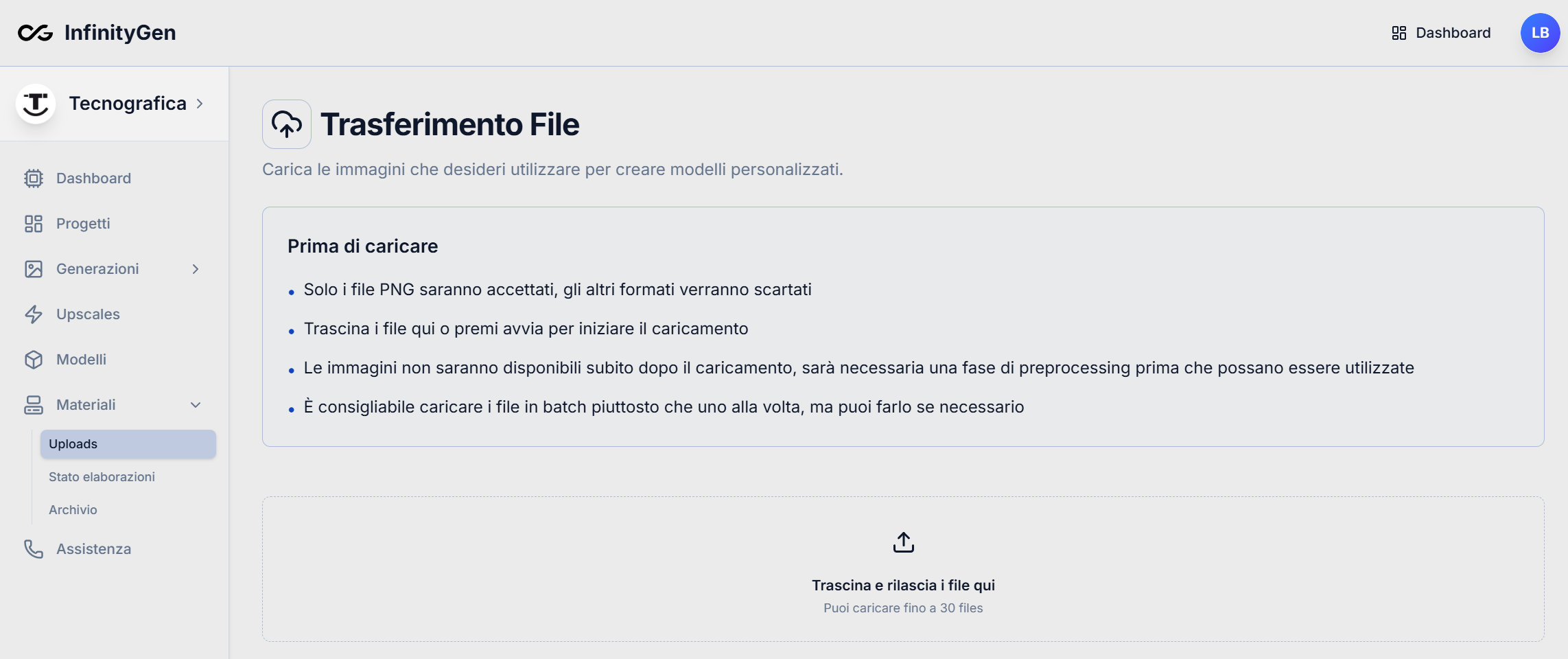Click the Generazioni image icon

(34, 268)
